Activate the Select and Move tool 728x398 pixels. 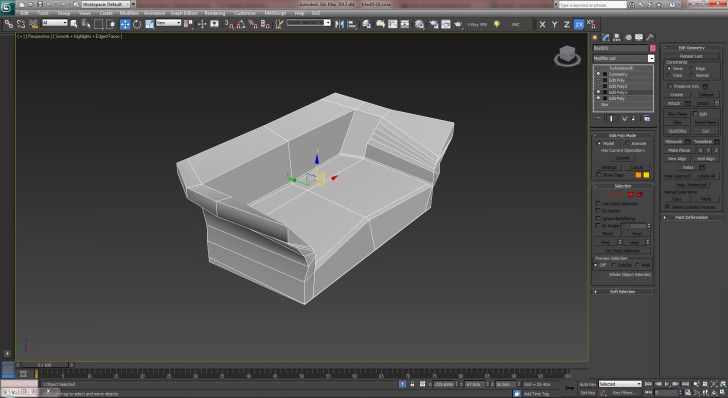click(x=125, y=24)
